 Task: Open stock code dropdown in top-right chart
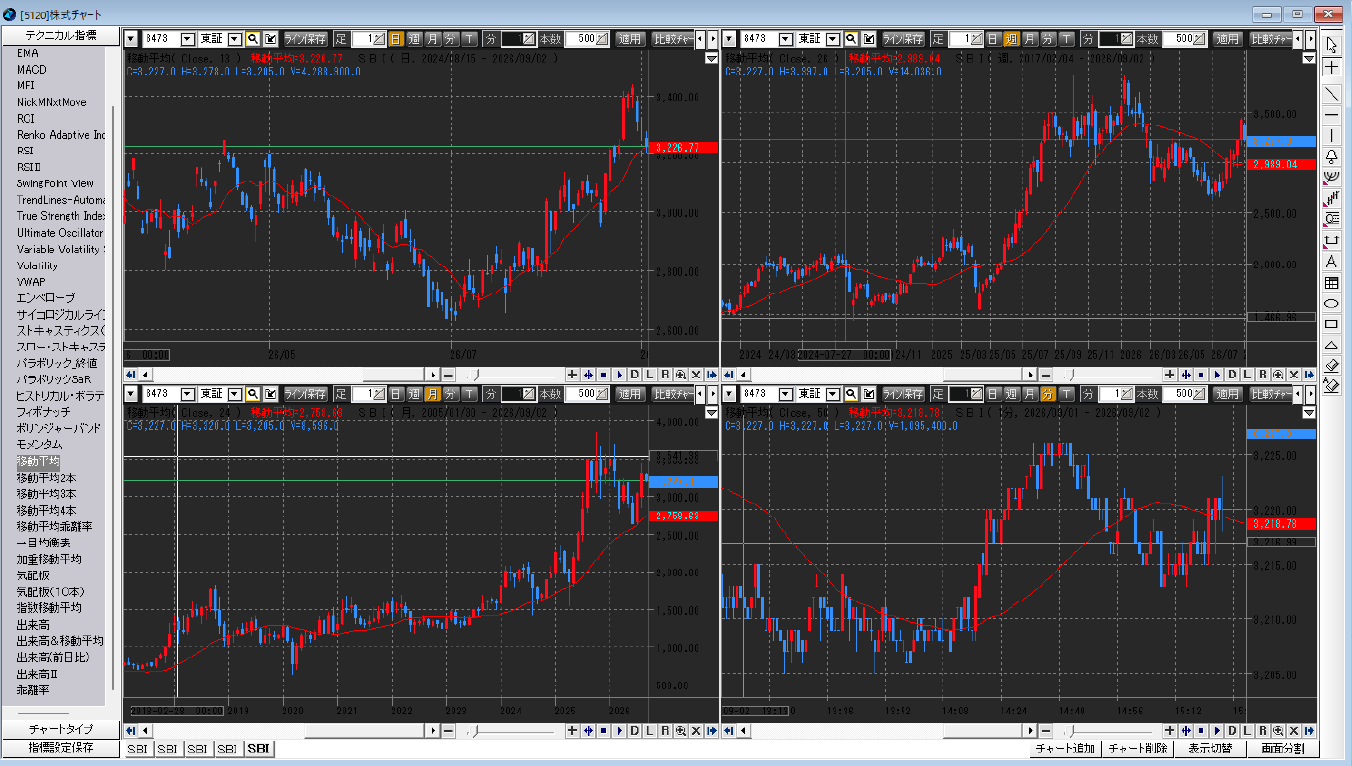coord(785,39)
